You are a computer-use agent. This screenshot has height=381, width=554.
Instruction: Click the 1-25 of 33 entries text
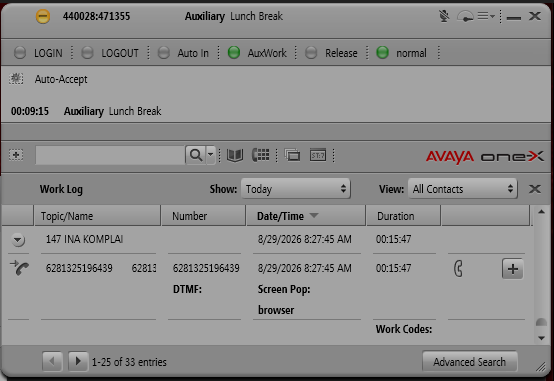(129, 362)
